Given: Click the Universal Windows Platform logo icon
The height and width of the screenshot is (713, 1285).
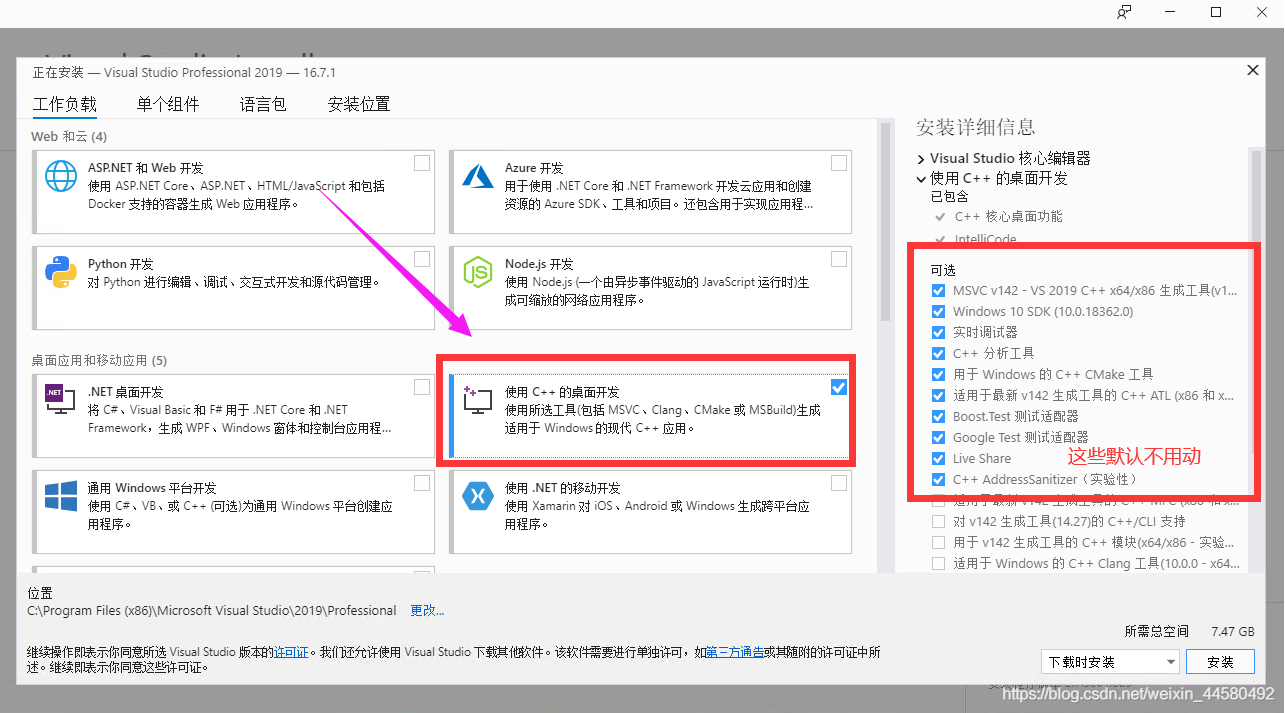Looking at the screenshot, I should coord(61,496).
